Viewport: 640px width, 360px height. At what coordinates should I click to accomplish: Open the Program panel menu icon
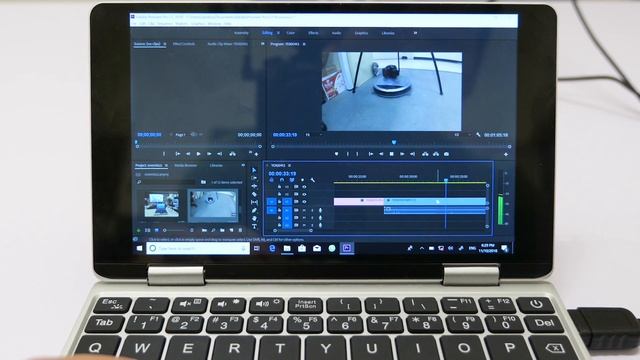[304, 44]
